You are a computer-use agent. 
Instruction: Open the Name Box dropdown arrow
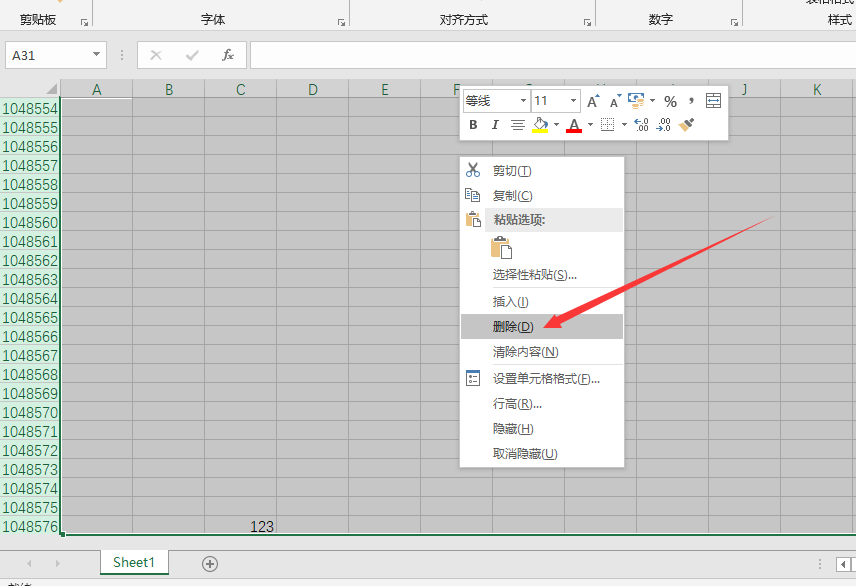coord(96,55)
